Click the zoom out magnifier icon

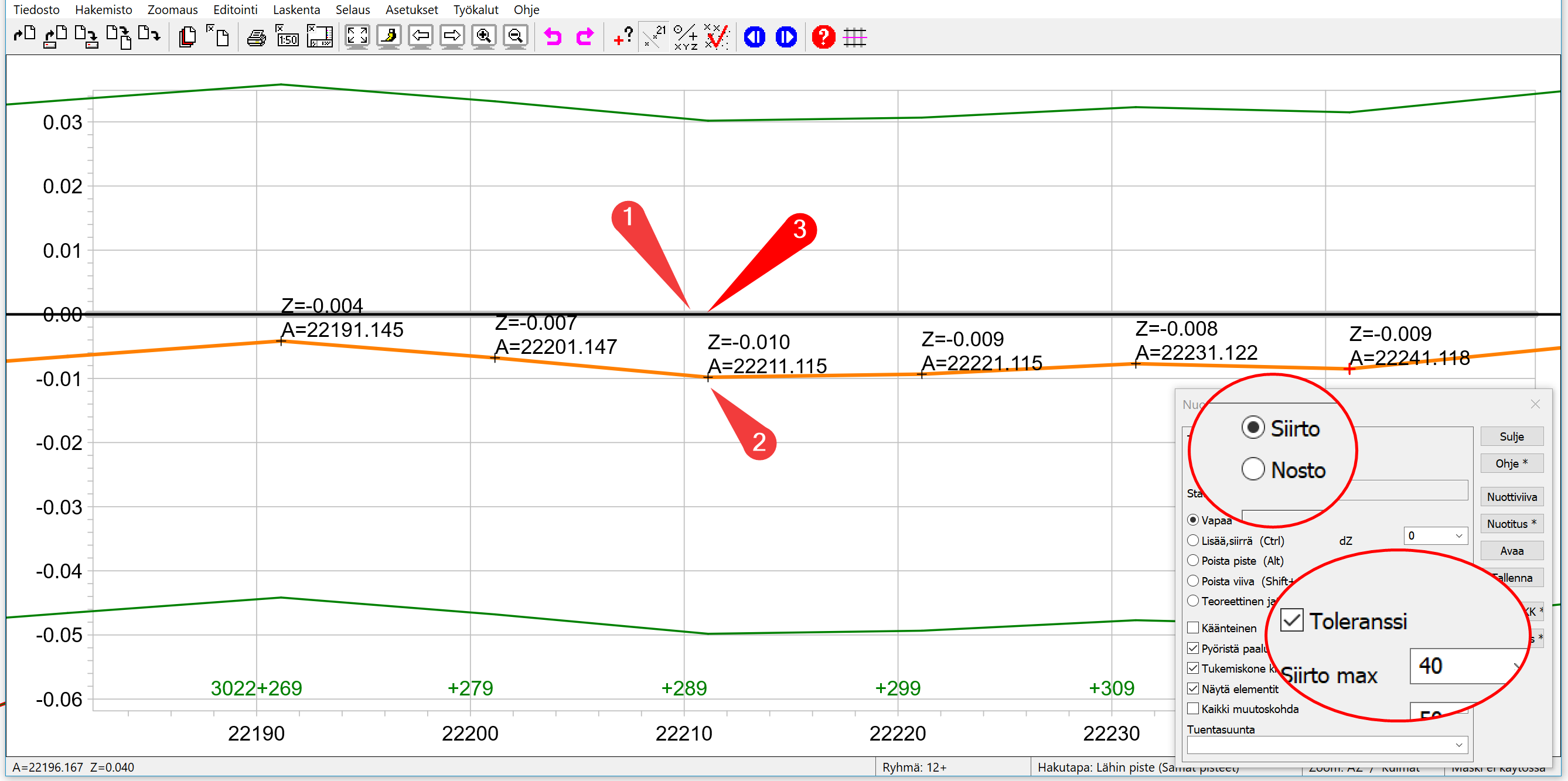515,36
